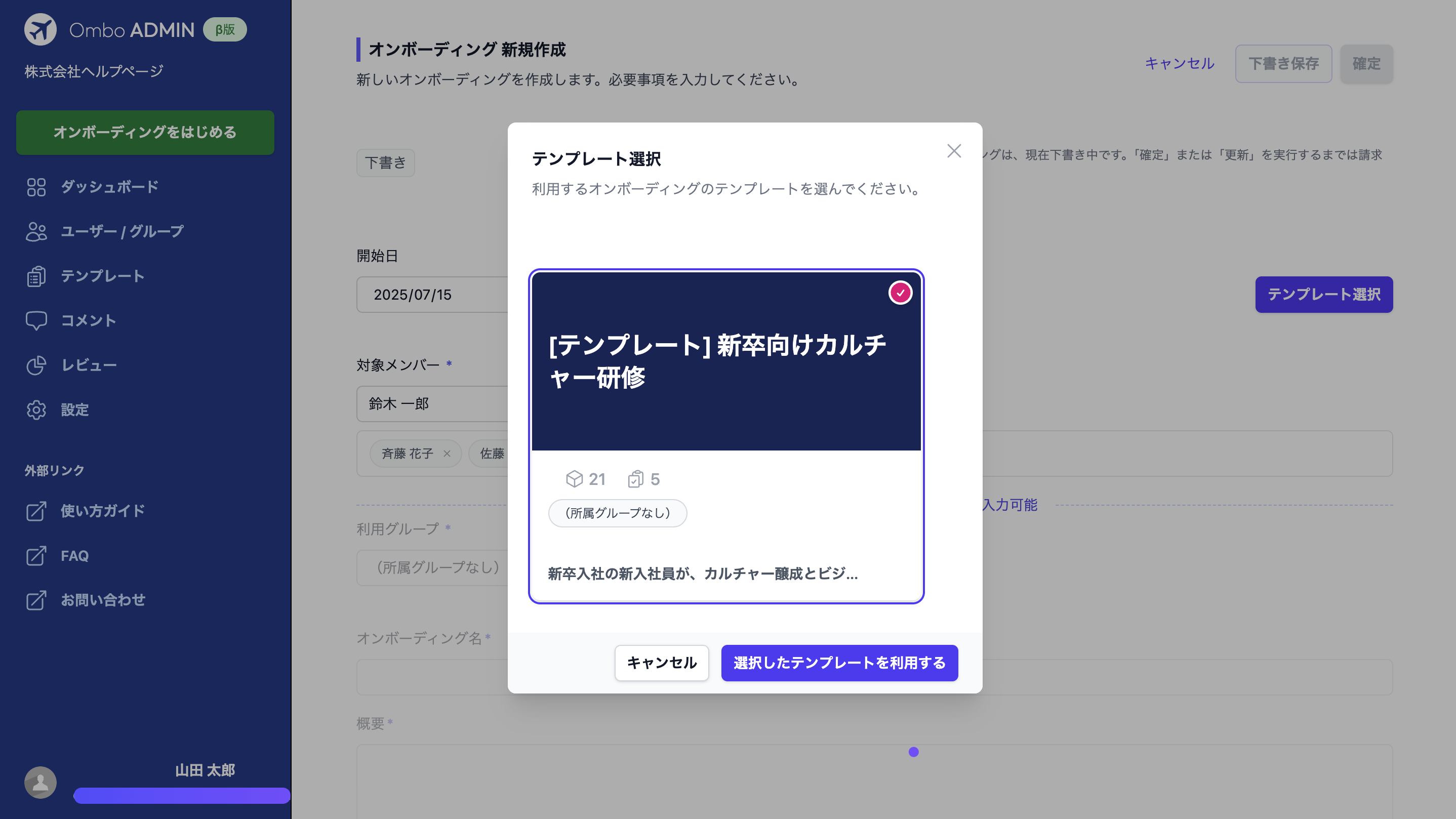The image size is (1456, 819).
Task: Click the 開始日 date field 2025/07/15
Action: click(x=432, y=295)
